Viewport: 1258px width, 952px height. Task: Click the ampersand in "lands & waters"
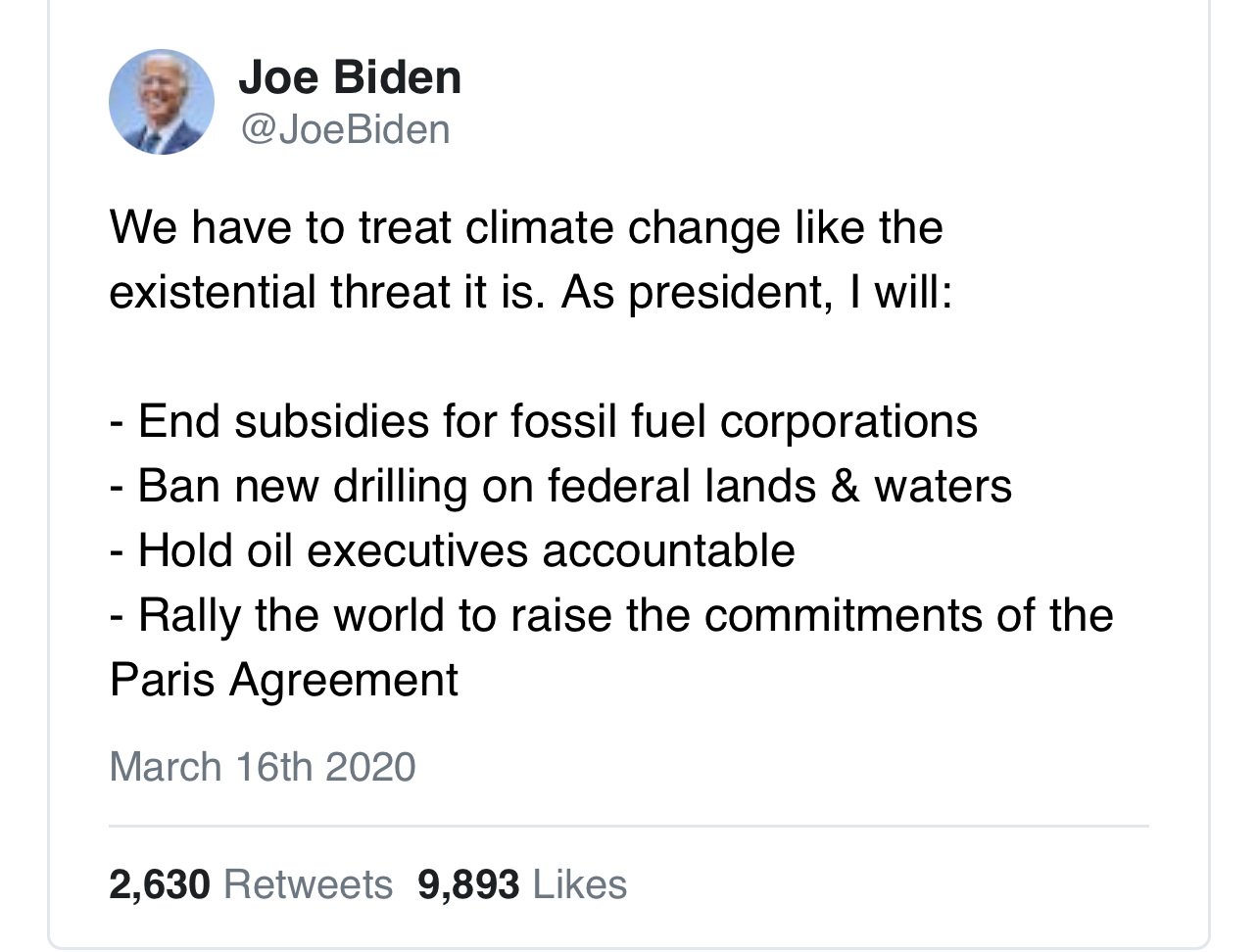[x=845, y=487]
